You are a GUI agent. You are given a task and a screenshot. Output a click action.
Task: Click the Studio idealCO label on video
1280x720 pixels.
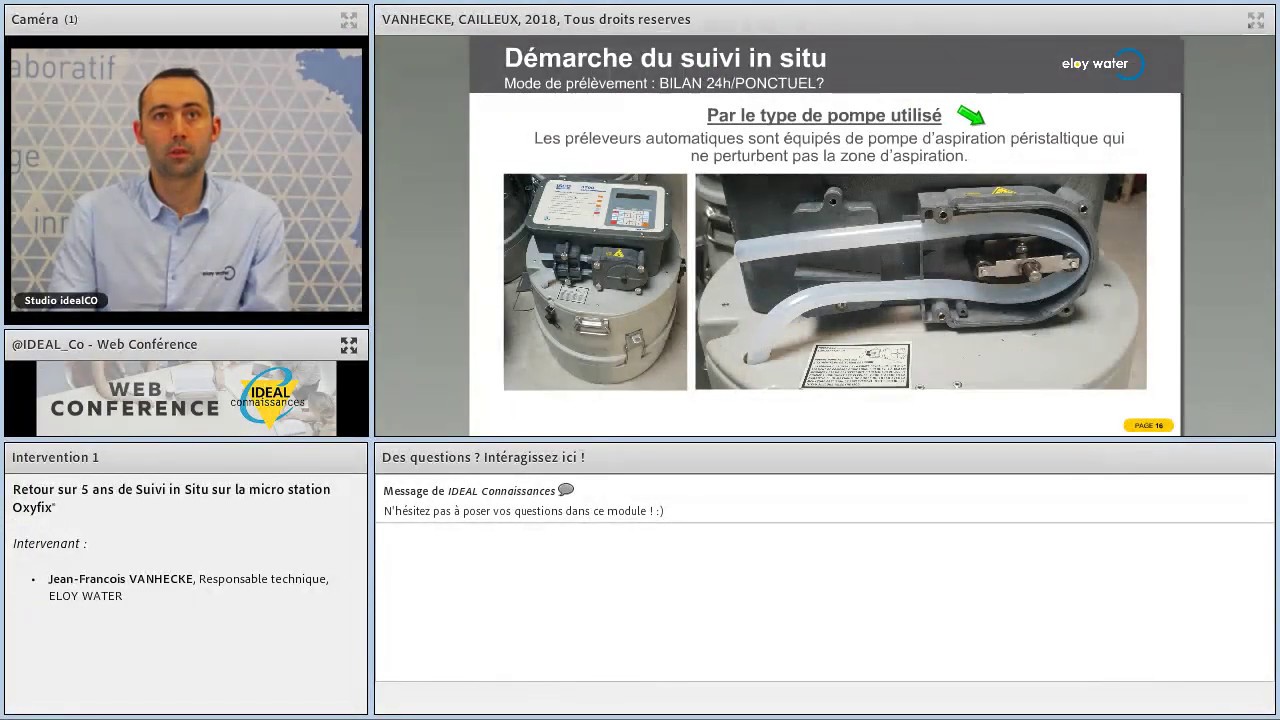click(61, 300)
